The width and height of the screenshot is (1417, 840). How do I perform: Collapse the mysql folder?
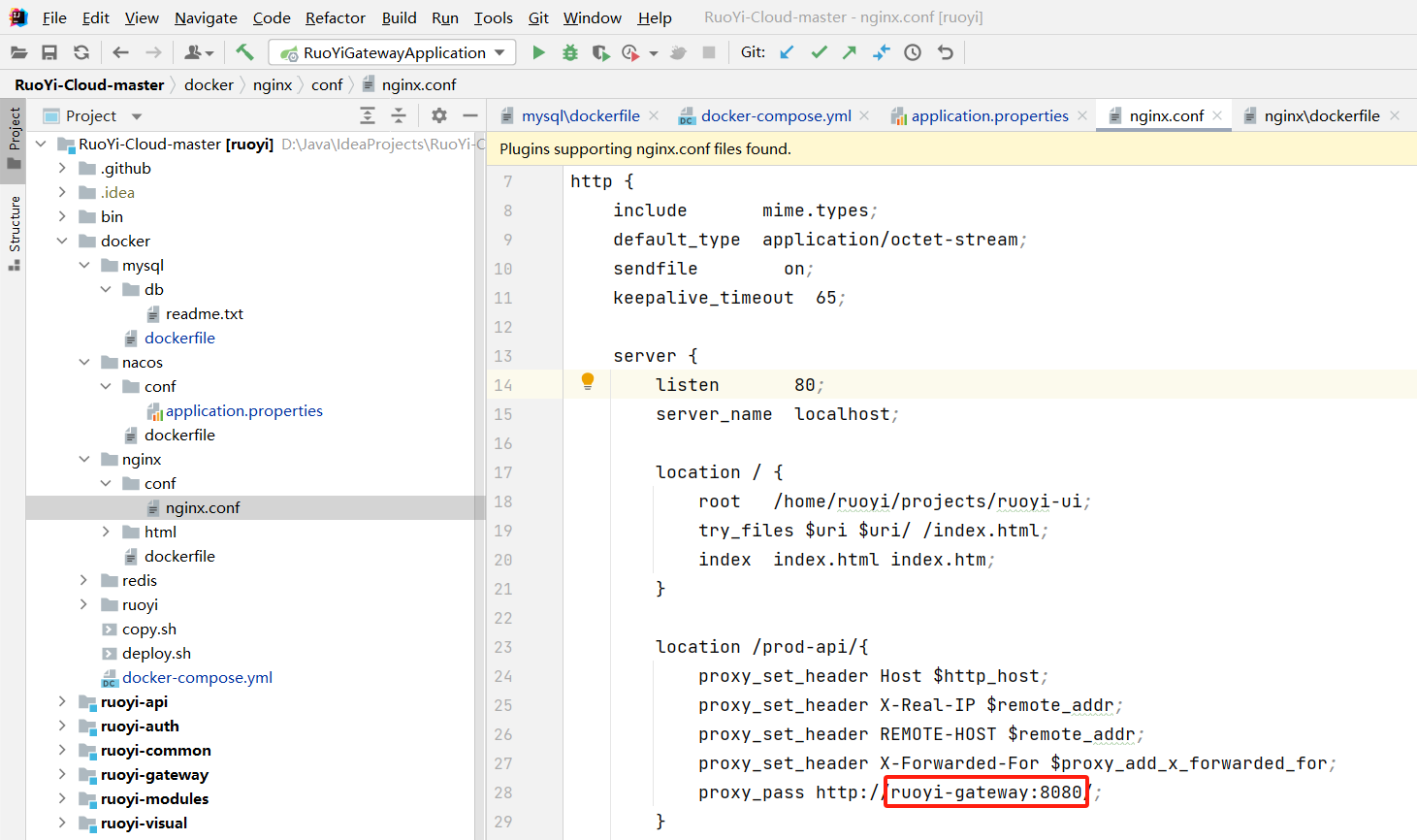[x=84, y=265]
